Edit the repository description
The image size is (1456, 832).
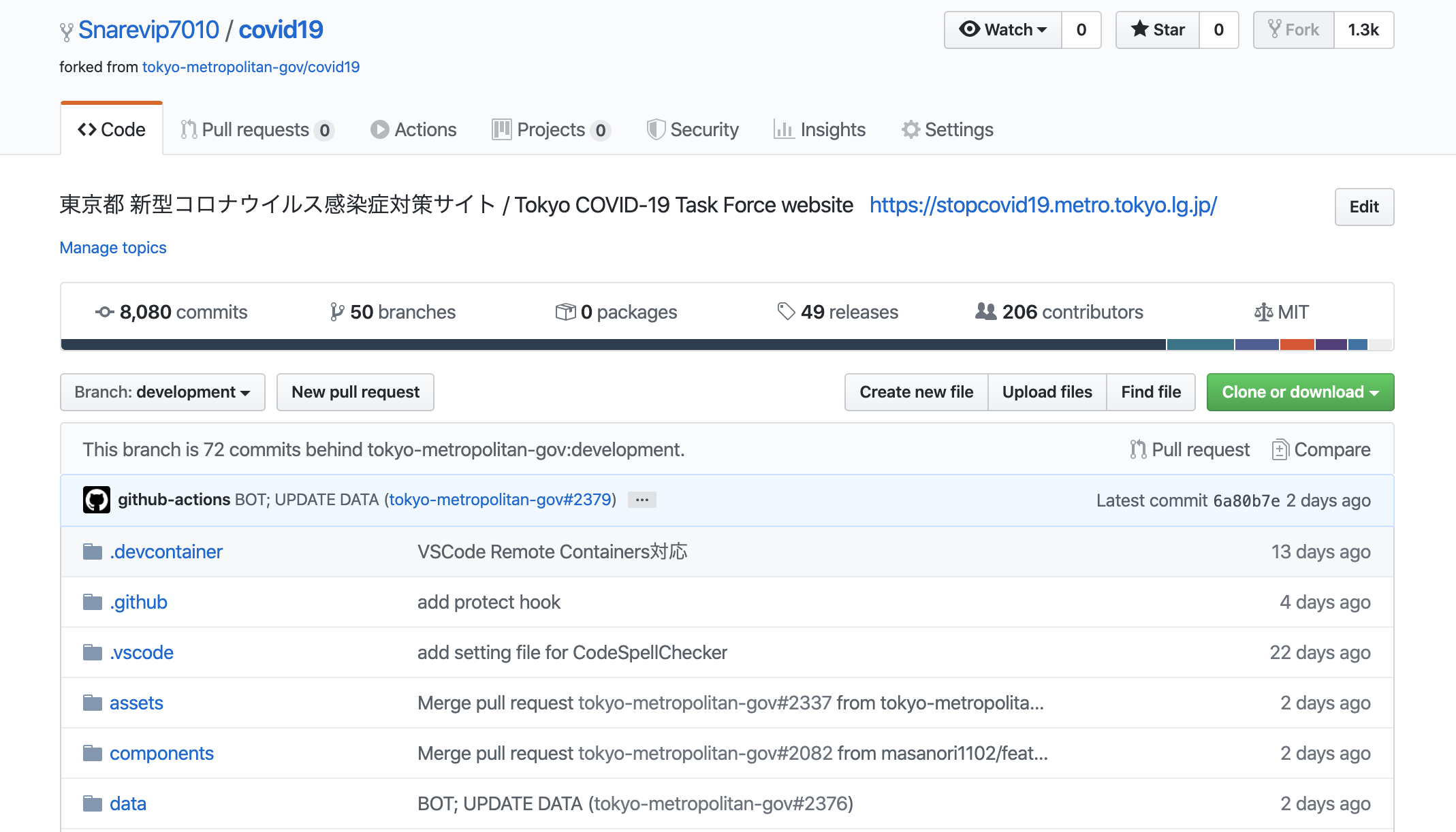click(x=1364, y=207)
